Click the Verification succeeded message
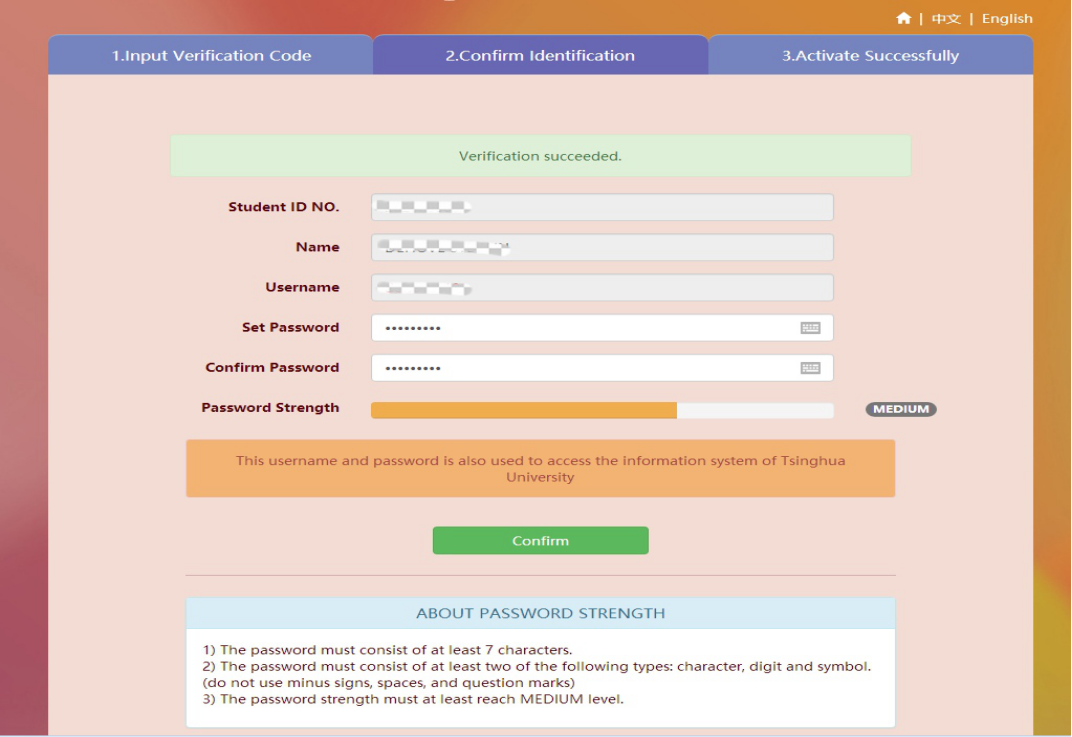Screen dimensions: 1072x737 (540, 156)
